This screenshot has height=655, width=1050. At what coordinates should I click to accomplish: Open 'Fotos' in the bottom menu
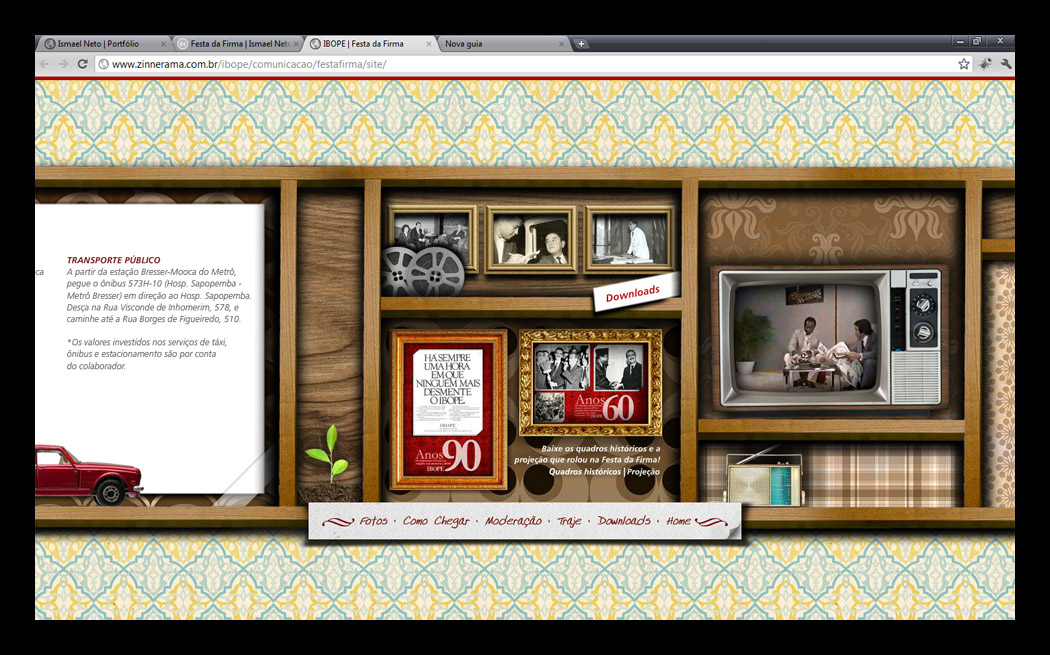(373, 521)
